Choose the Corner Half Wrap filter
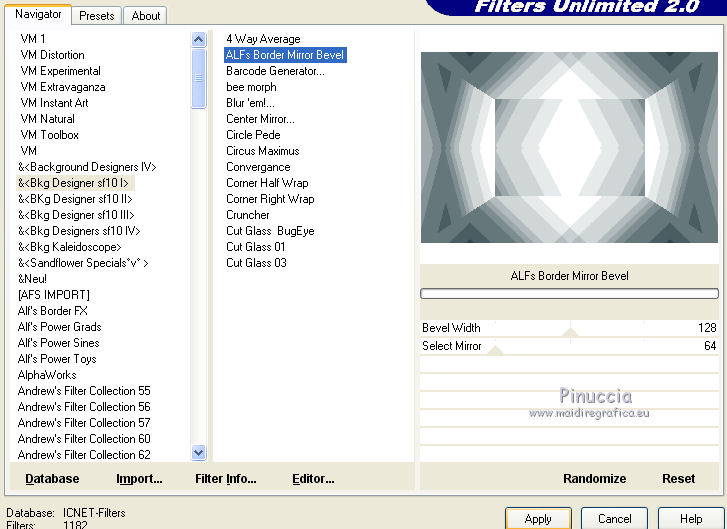Screen dimensions: 727x529 point(267,183)
